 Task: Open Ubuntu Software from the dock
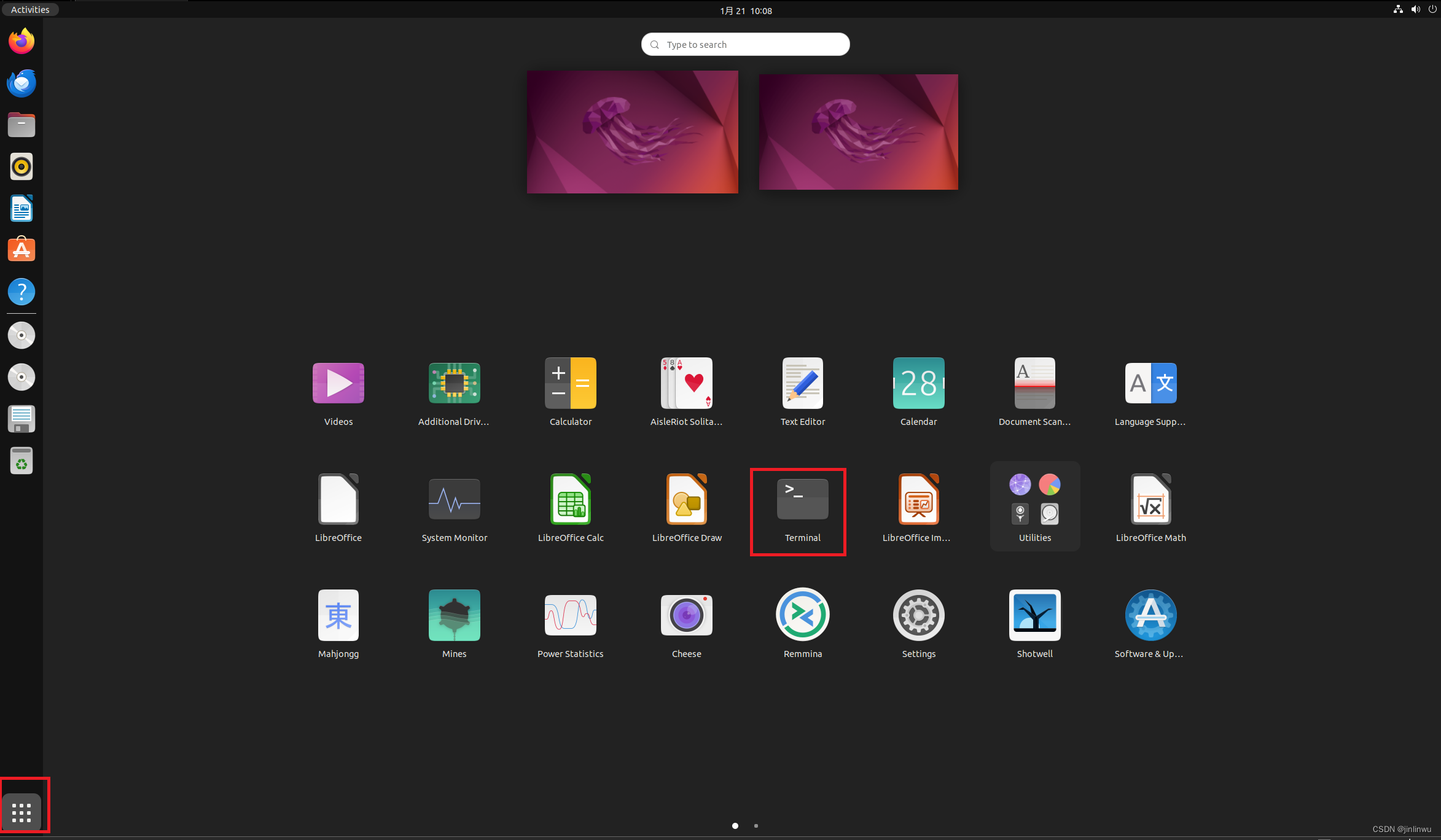click(21, 249)
